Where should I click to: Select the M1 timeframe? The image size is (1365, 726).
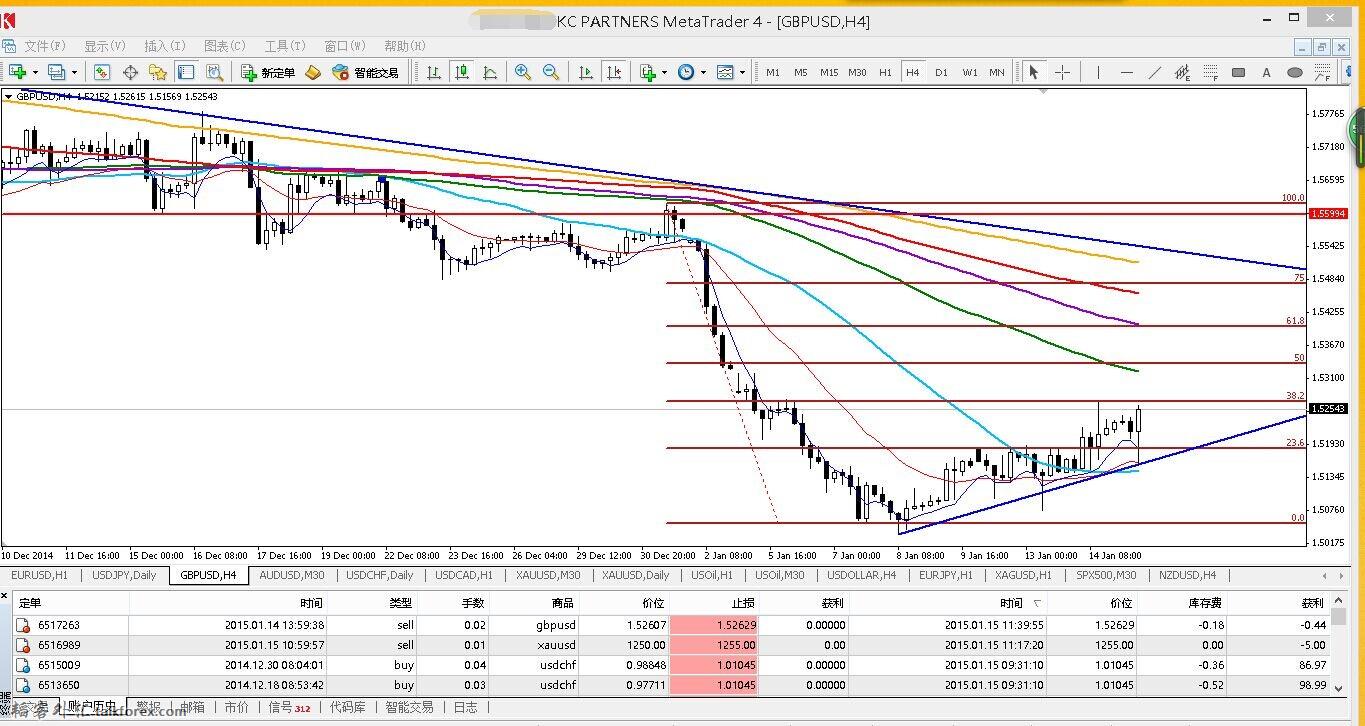click(x=773, y=72)
